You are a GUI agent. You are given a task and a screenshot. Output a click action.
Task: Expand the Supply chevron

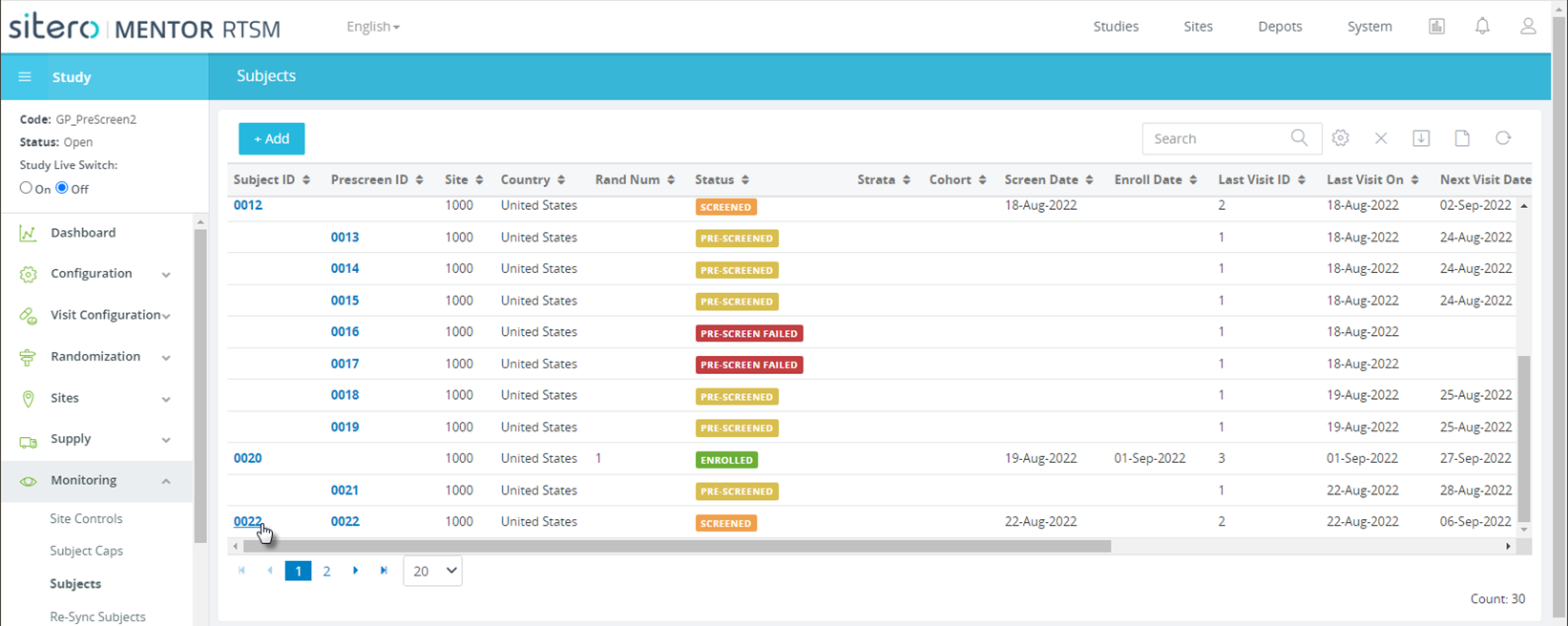click(166, 440)
